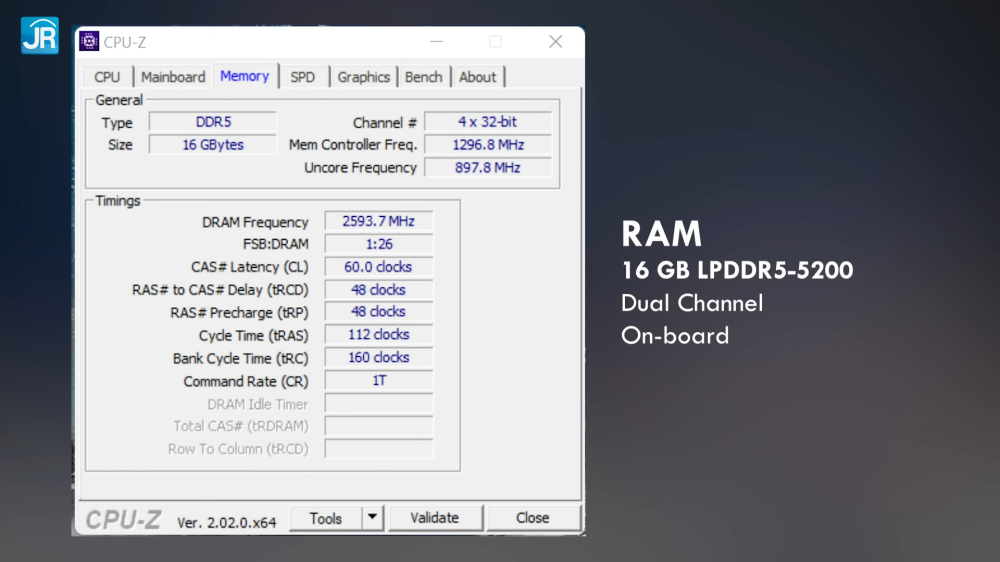Screen dimensions: 1000x562
Task: Open the Graphics tab
Action: tap(363, 77)
